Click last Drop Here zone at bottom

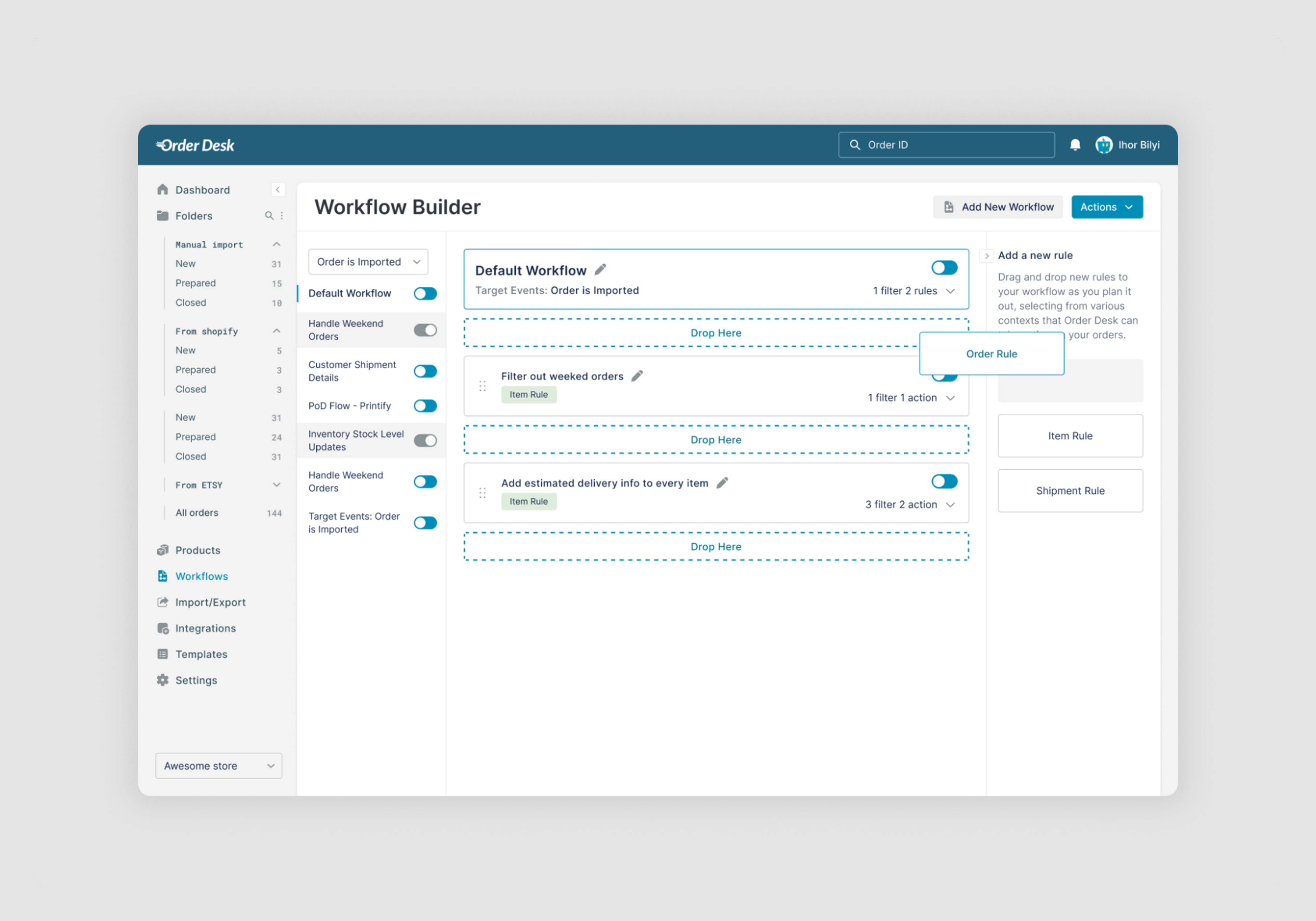pyautogui.click(x=715, y=546)
